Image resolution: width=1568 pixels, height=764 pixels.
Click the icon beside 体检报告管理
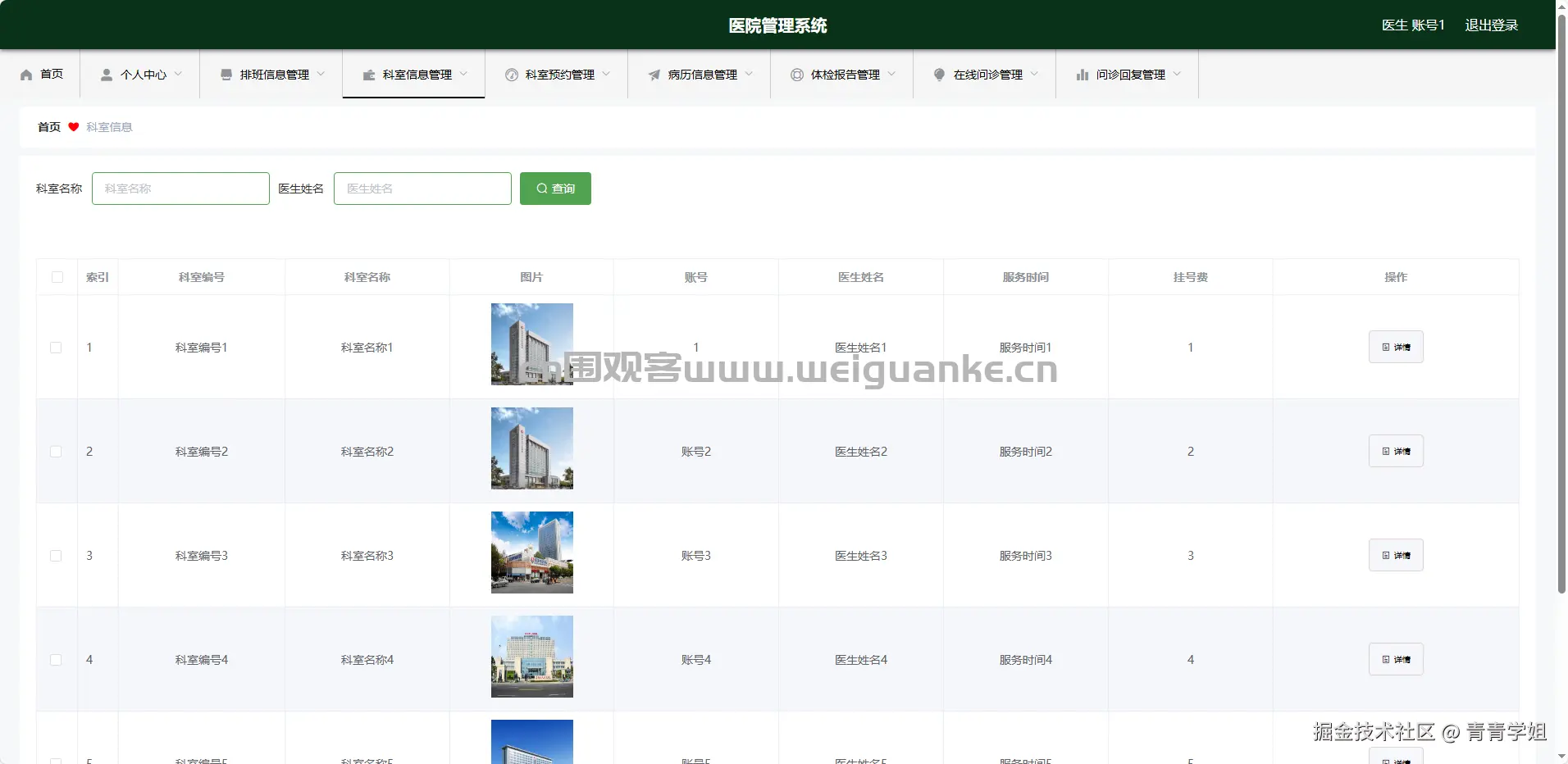pyautogui.click(x=797, y=75)
